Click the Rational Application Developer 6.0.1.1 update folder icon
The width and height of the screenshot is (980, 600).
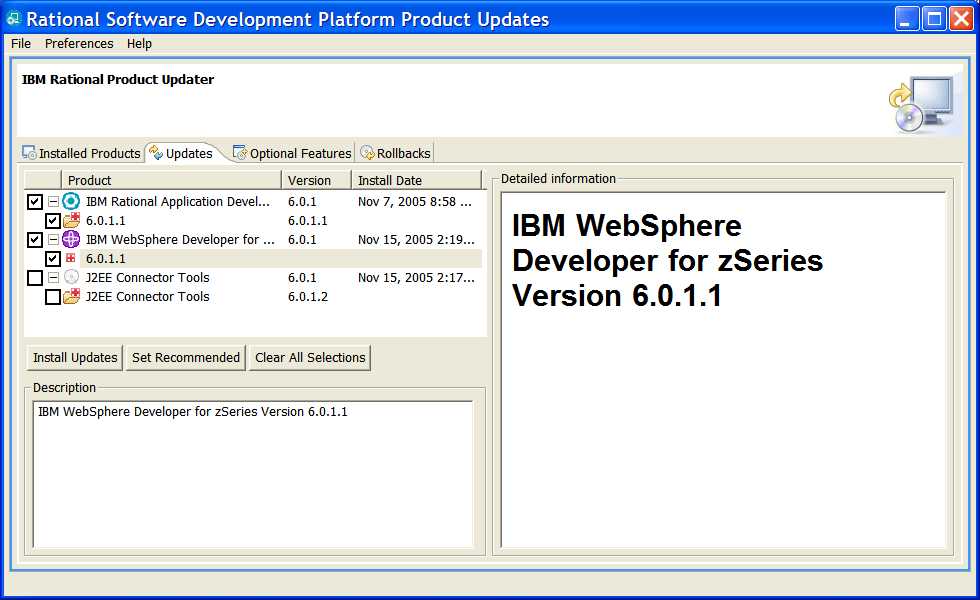pos(71,221)
